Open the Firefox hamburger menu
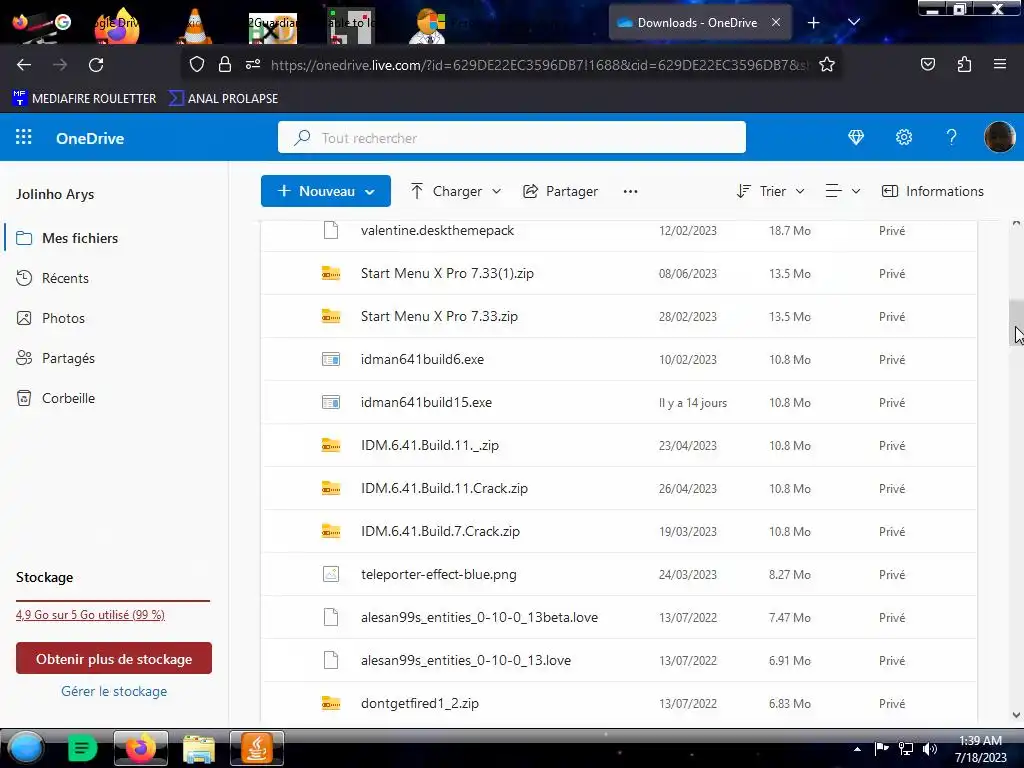Viewport: 1024px width, 768px height. pos(1000,64)
